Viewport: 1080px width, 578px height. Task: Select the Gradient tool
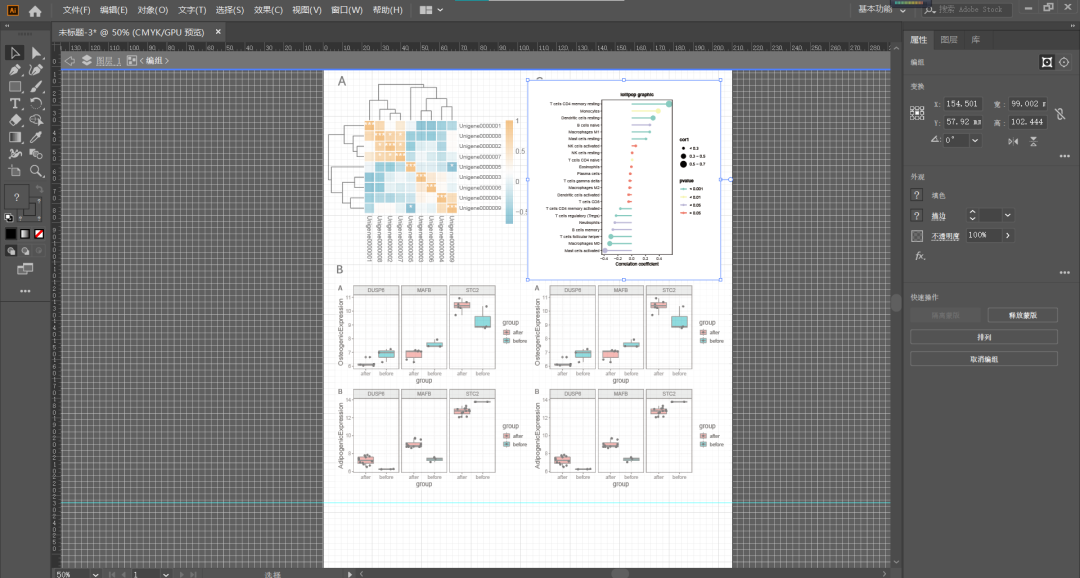click(x=14, y=137)
